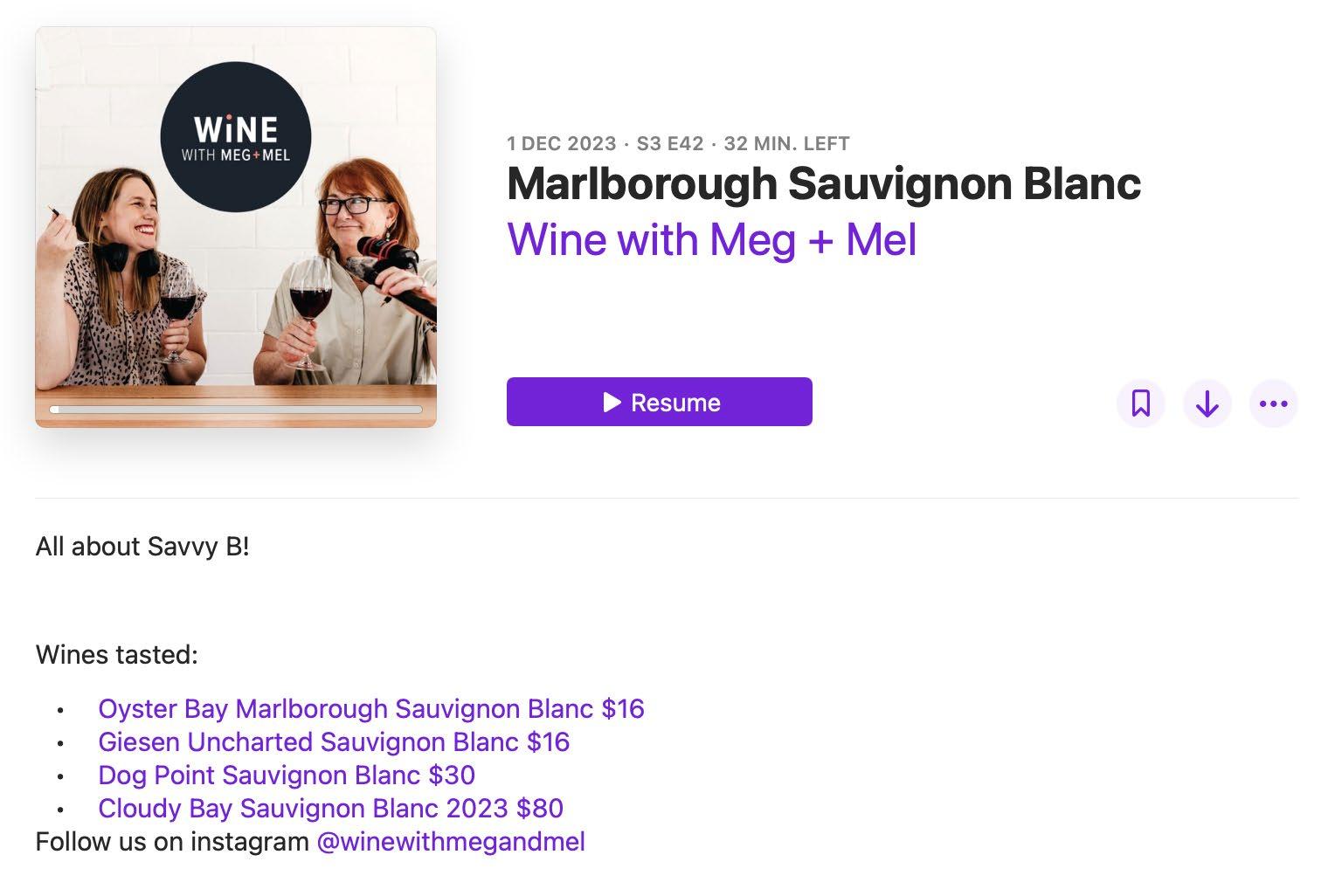Resume playing the episode
The image size is (1342, 896).
pos(660,402)
